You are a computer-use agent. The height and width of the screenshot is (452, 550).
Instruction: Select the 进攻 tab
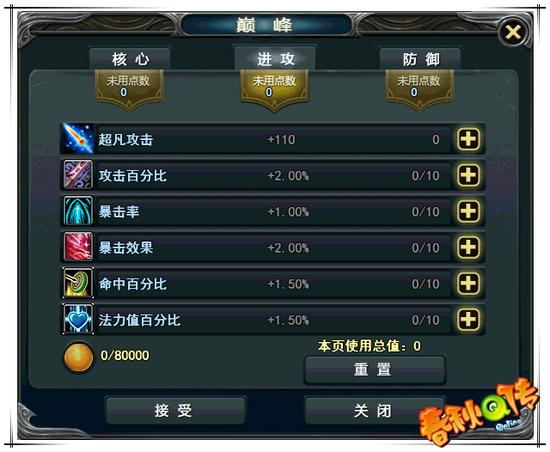[x=275, y=58]
